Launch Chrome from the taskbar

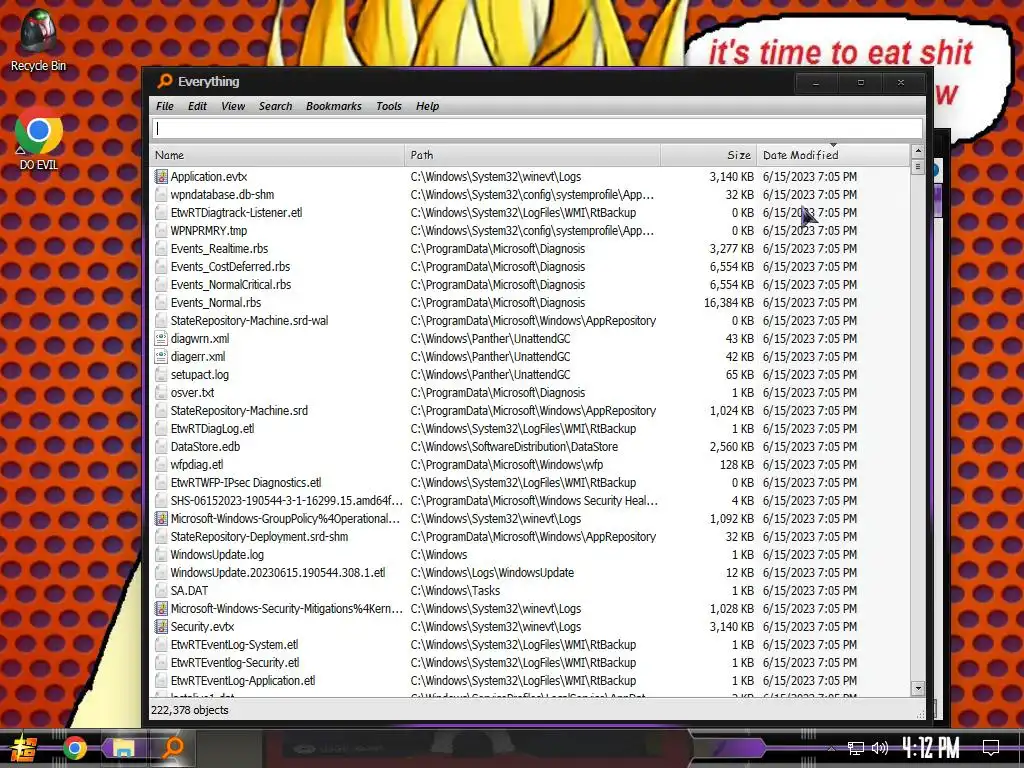point(74,748)
